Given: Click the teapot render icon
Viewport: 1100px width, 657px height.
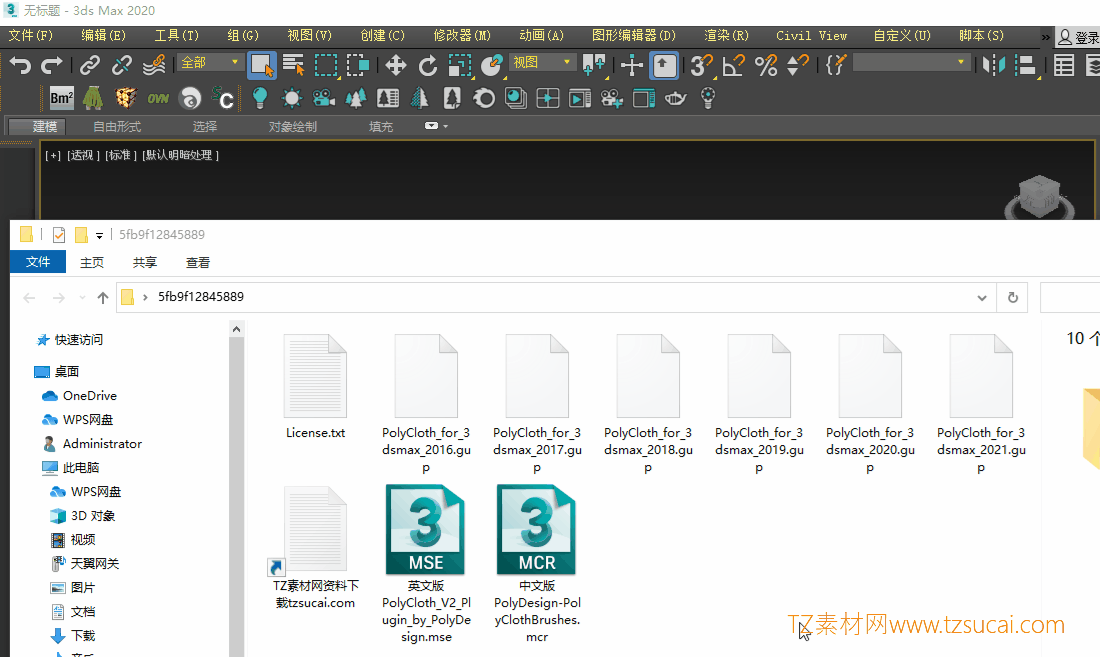Looking at the screenshot, I should tap(675, 98).
